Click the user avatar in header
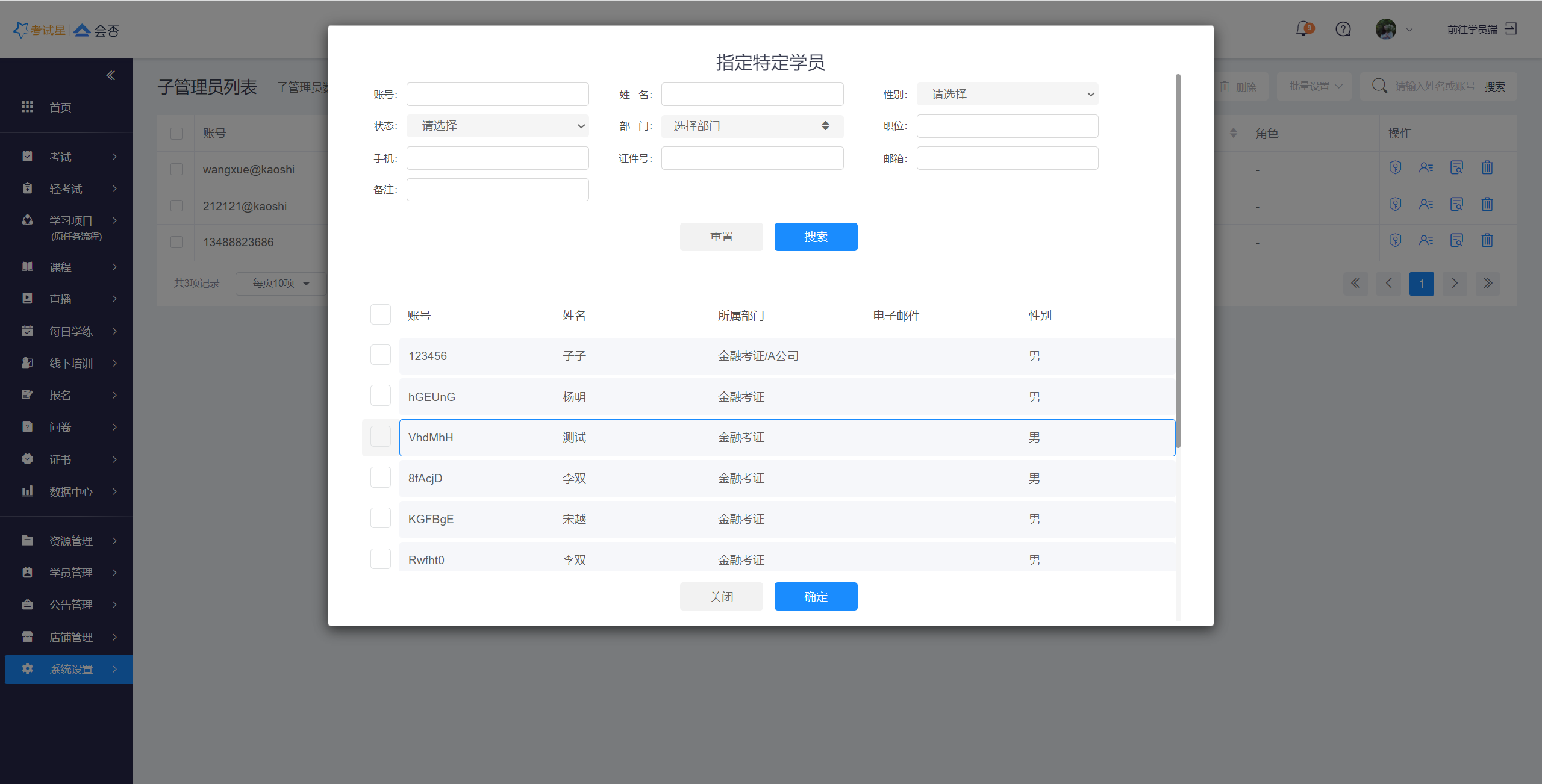Image resolution: width=1542 pixels, height=784 pixels. coord(1385,29)
